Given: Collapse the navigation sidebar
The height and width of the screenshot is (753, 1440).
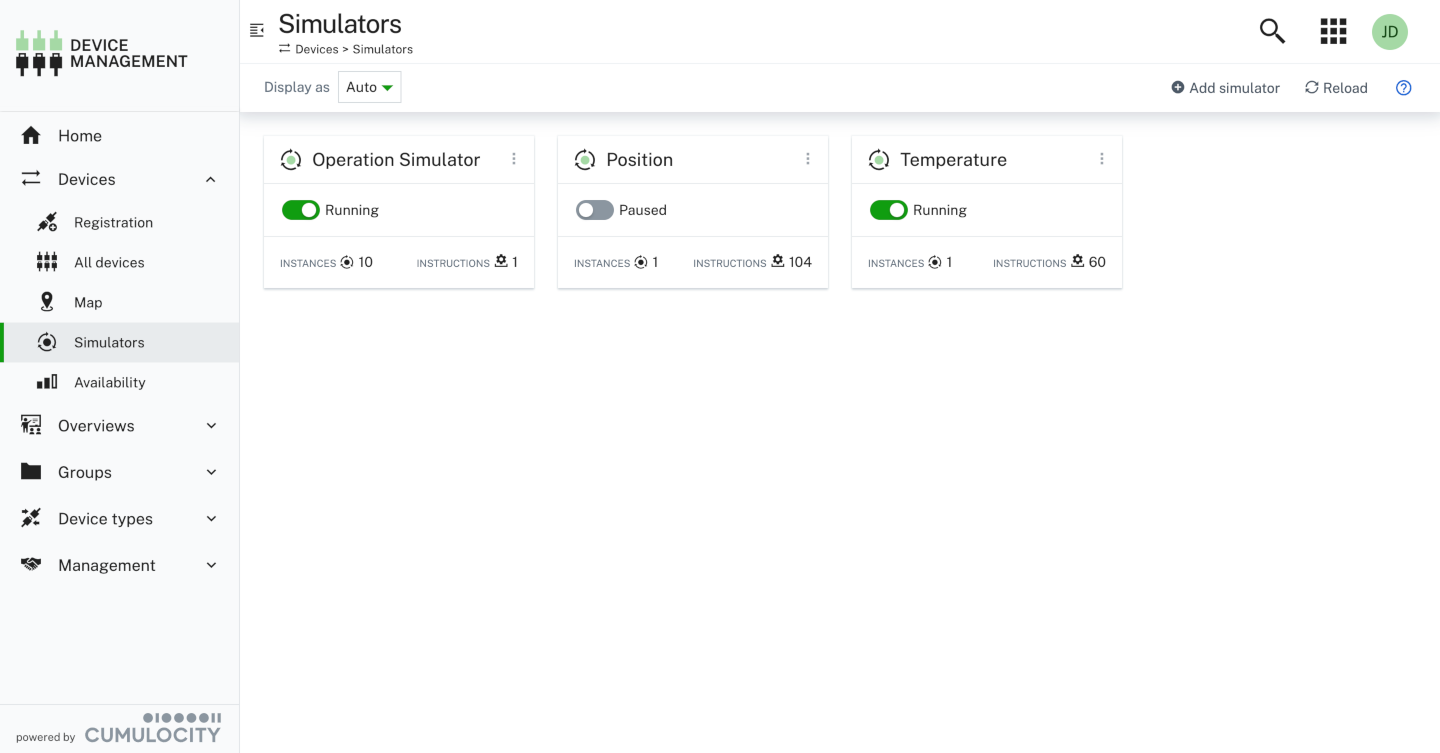Looking at the screenshot, I should [257, 31].
